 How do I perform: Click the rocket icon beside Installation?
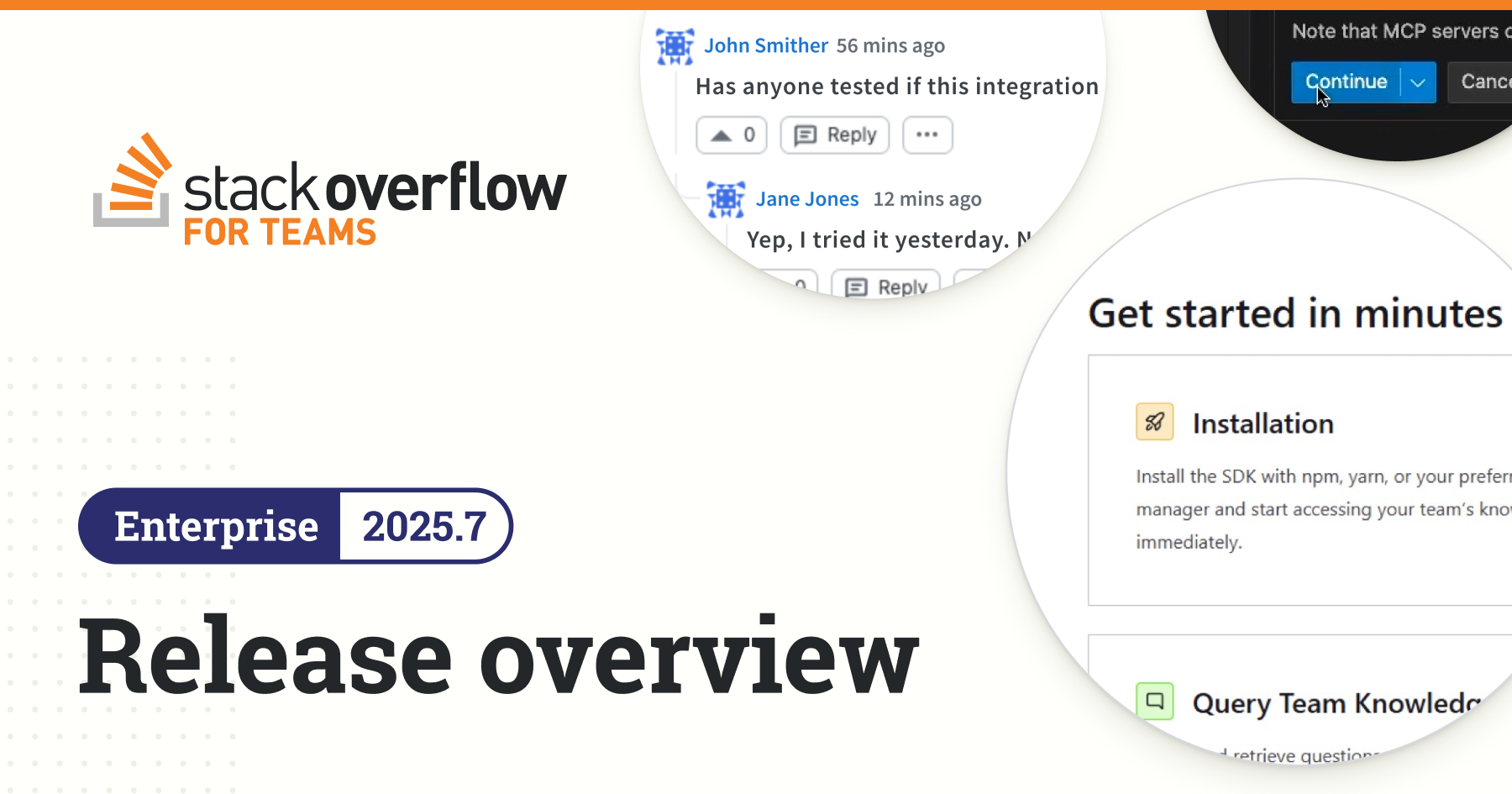pos(1154,422)
